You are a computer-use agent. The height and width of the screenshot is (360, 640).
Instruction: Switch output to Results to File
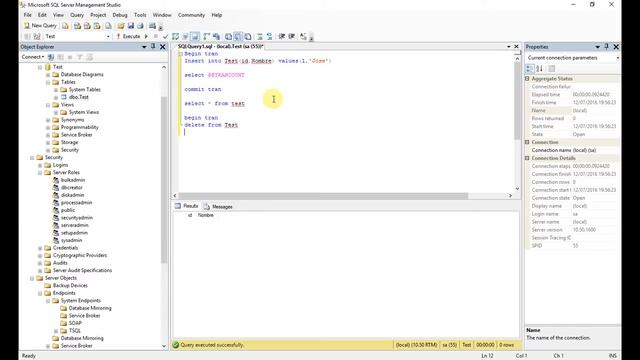(248, 36)
